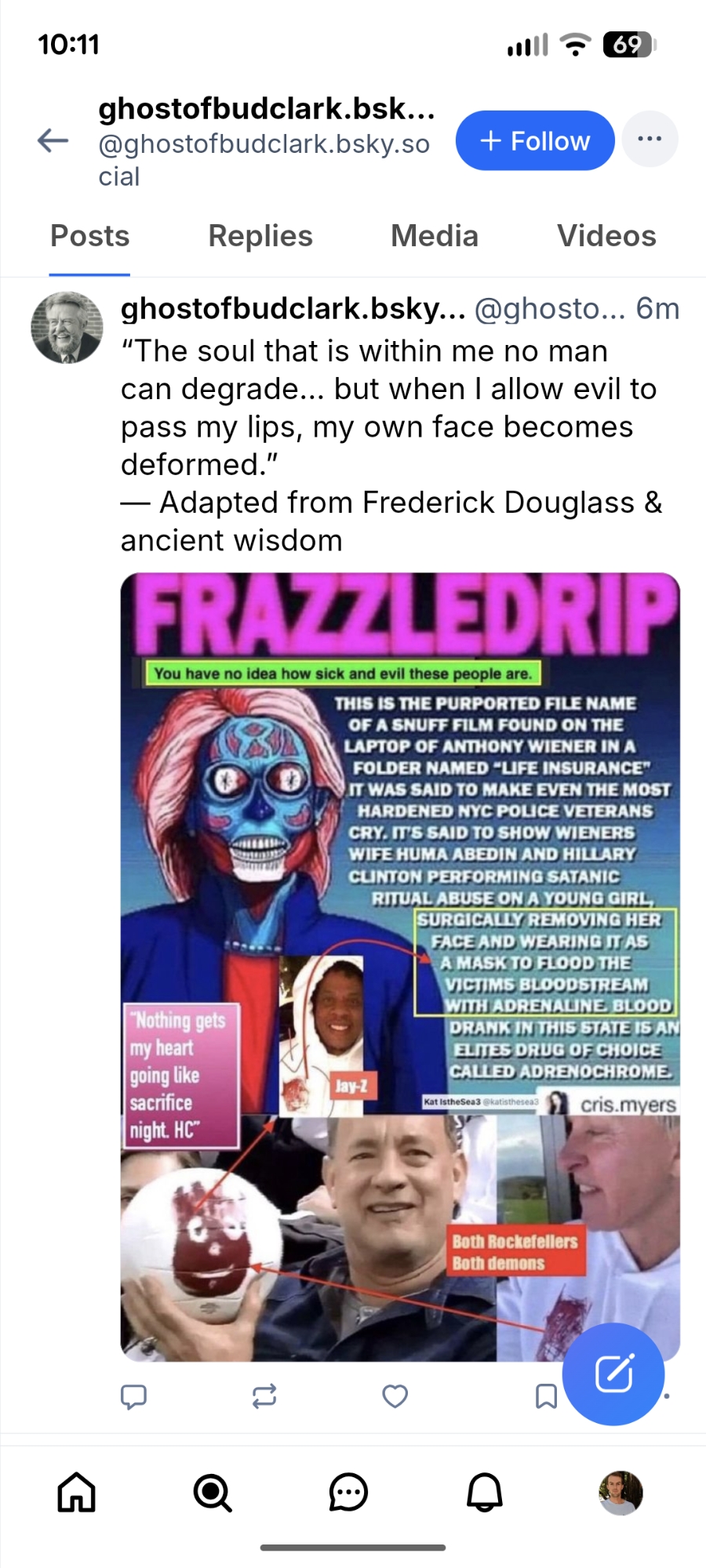706x1568 pixels.
Task: Switch to the Media tab
Action: tap(435, 236)
